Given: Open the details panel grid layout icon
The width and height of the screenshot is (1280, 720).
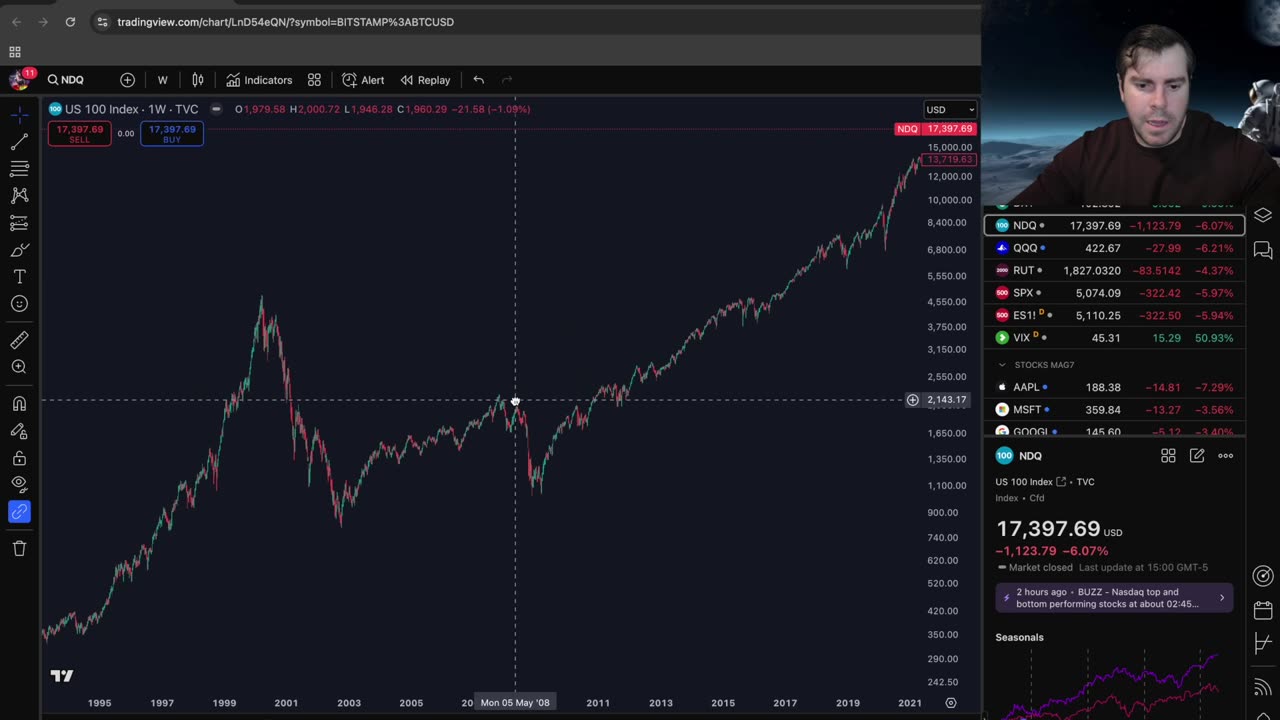Looking at the screenshot, I should [x=1168, y=456].
